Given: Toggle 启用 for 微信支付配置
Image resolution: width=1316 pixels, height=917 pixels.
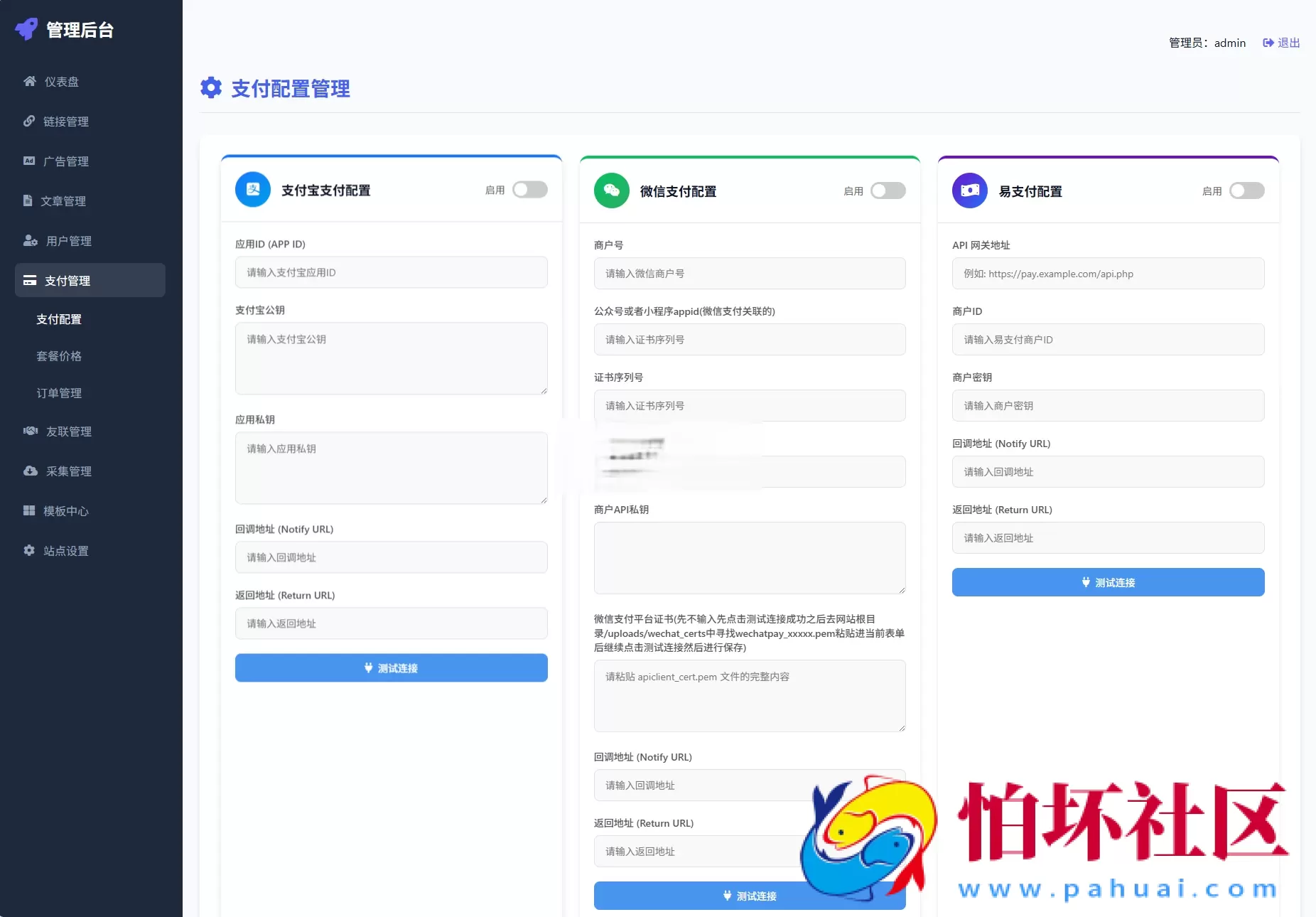Looking at the screenshot, I should click(x=889, y=191).
